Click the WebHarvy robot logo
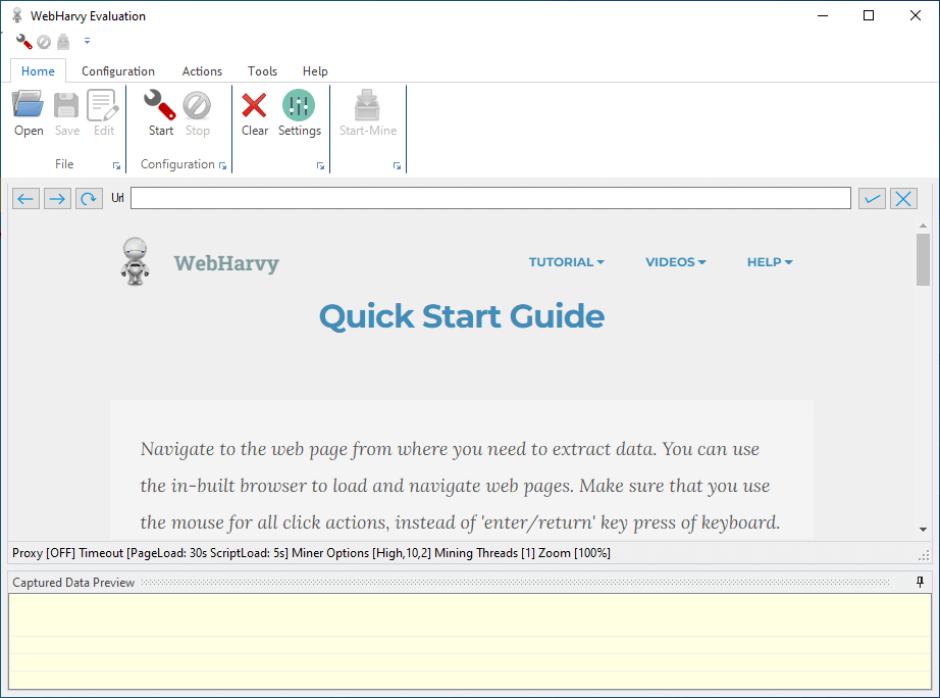The width and height of the screenshot is (940, 698). pyautogui.click(x=135, y=261)
